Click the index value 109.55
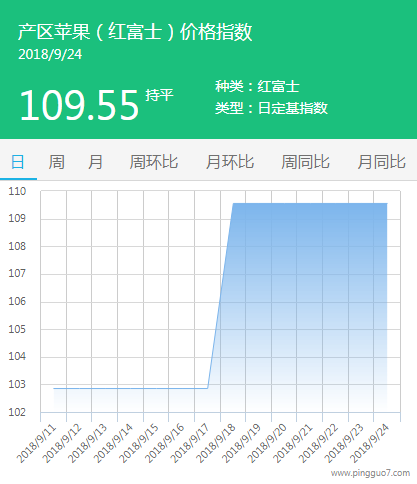Screen dimensions: 417x484 pos(79,105)
